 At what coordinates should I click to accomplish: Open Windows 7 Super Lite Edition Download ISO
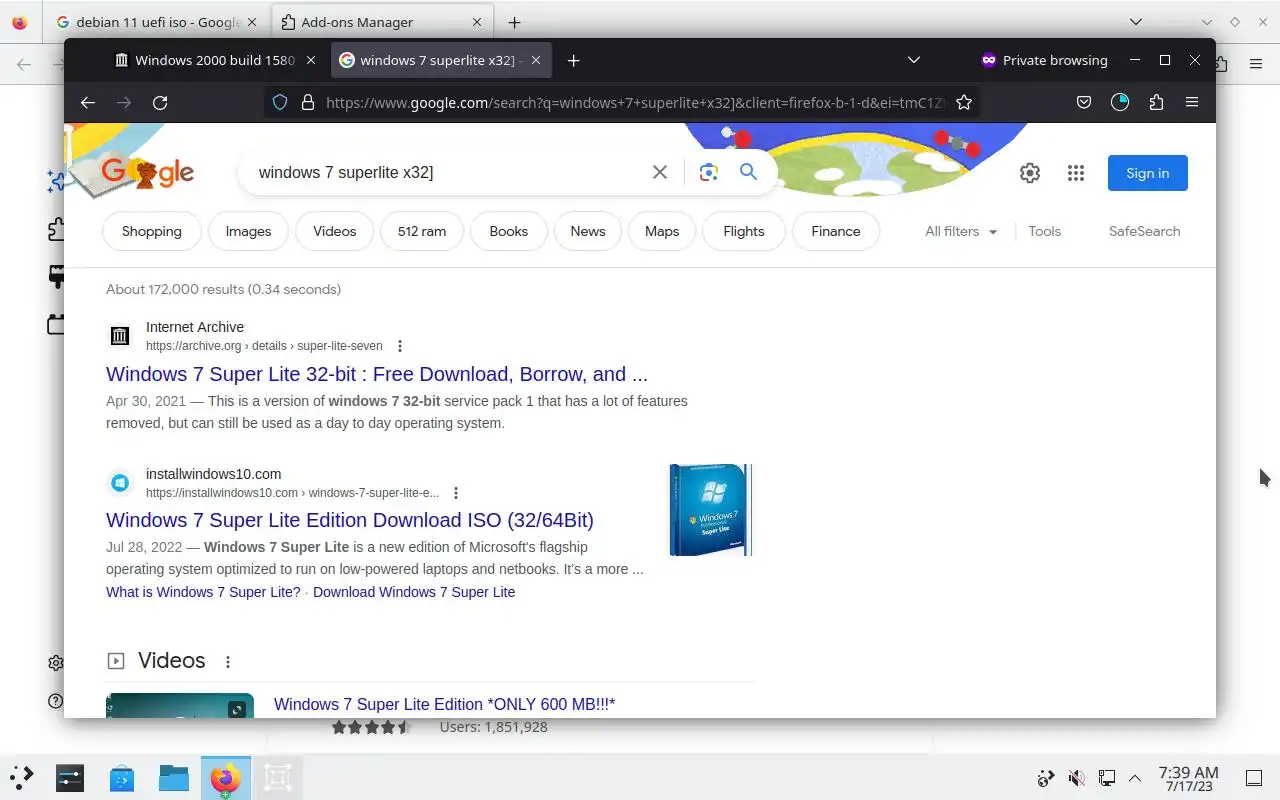coord(350,520)
